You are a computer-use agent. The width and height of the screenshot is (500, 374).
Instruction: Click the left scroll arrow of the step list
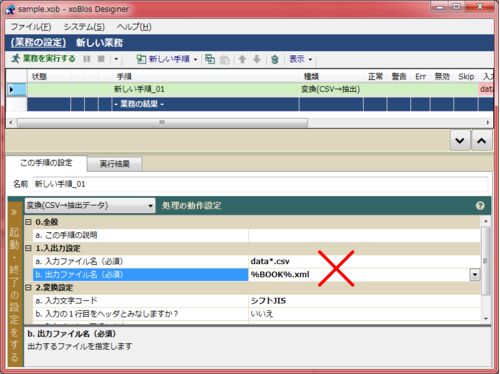pos(11,123)
